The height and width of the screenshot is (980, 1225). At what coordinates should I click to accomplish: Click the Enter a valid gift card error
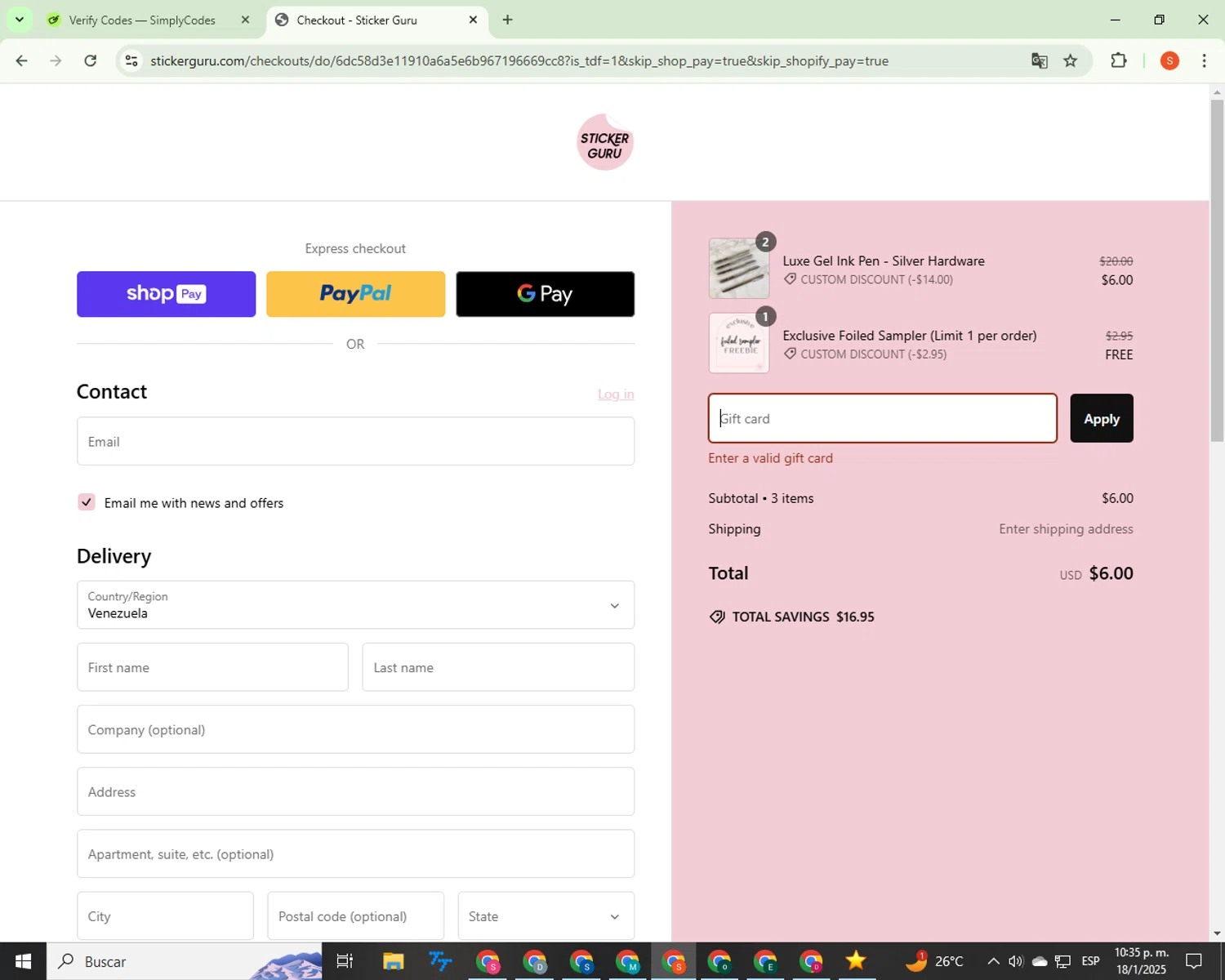[771, 458]
